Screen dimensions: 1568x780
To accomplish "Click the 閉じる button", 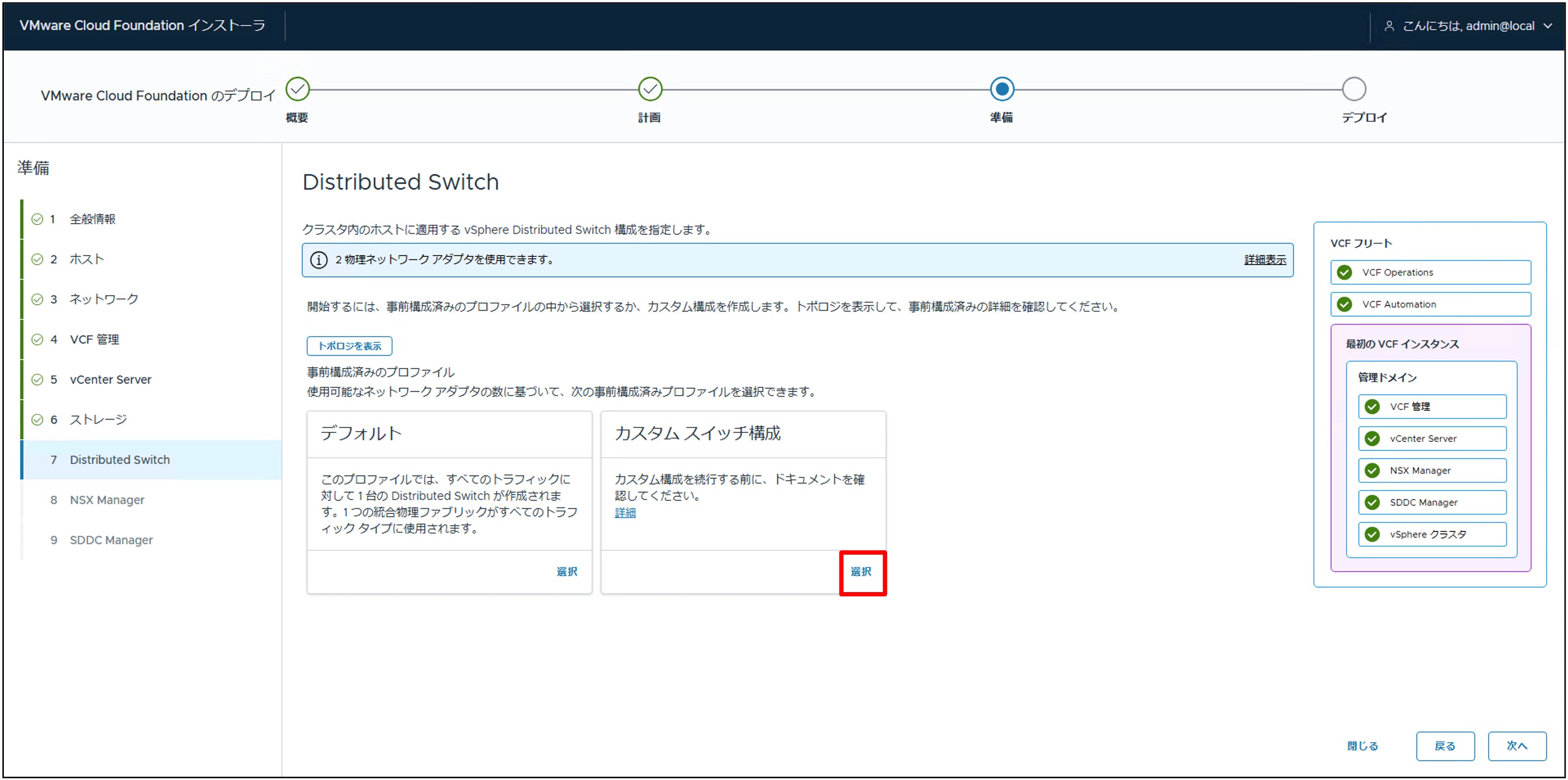I will 1362,746.
